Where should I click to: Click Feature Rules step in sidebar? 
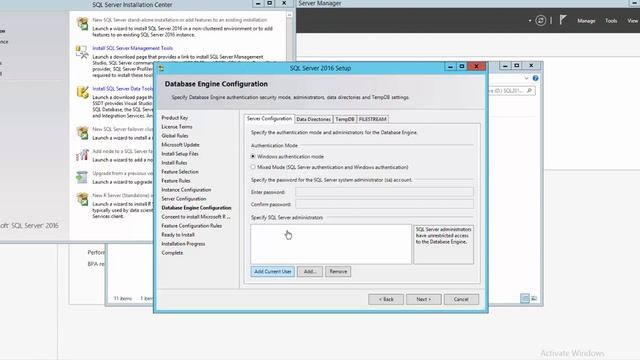[176, 180]
